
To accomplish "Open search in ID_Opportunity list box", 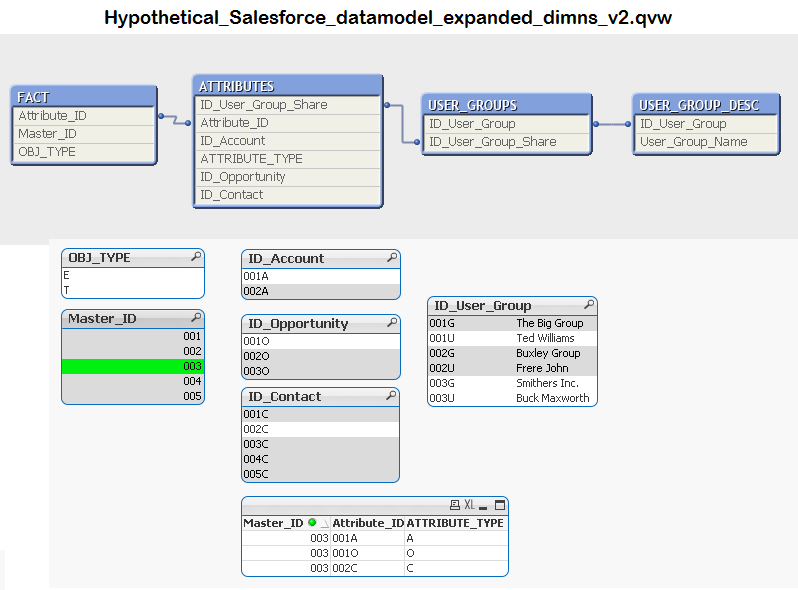I will 392,323.
